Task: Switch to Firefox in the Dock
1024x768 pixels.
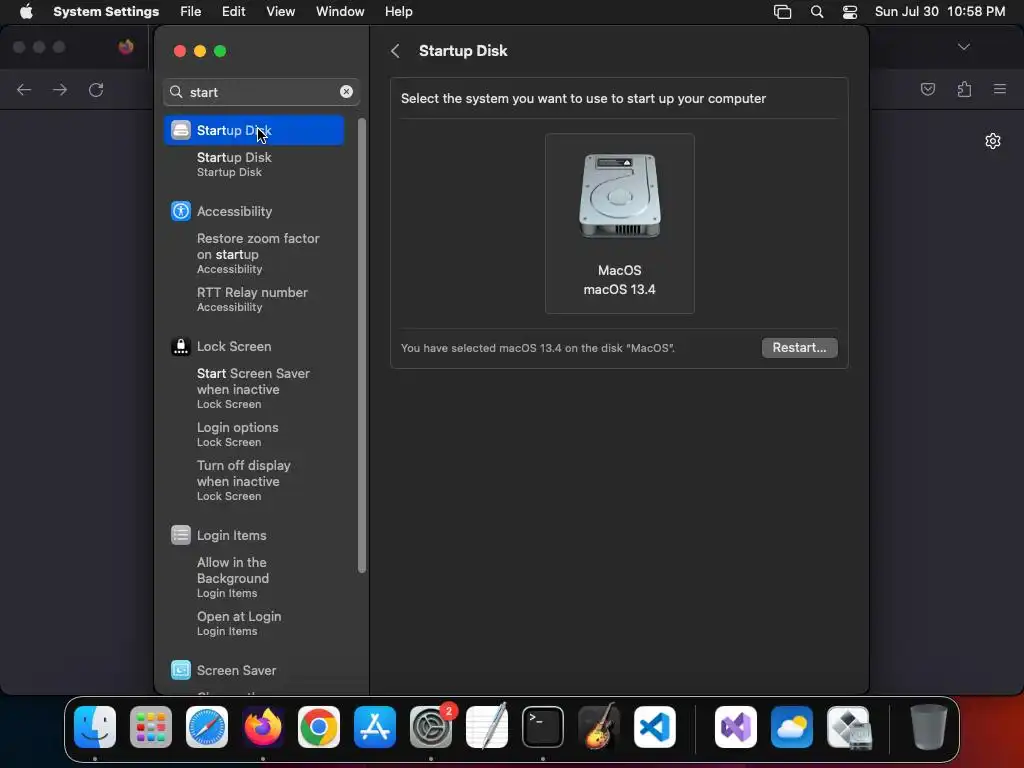Action: [263, 727]
